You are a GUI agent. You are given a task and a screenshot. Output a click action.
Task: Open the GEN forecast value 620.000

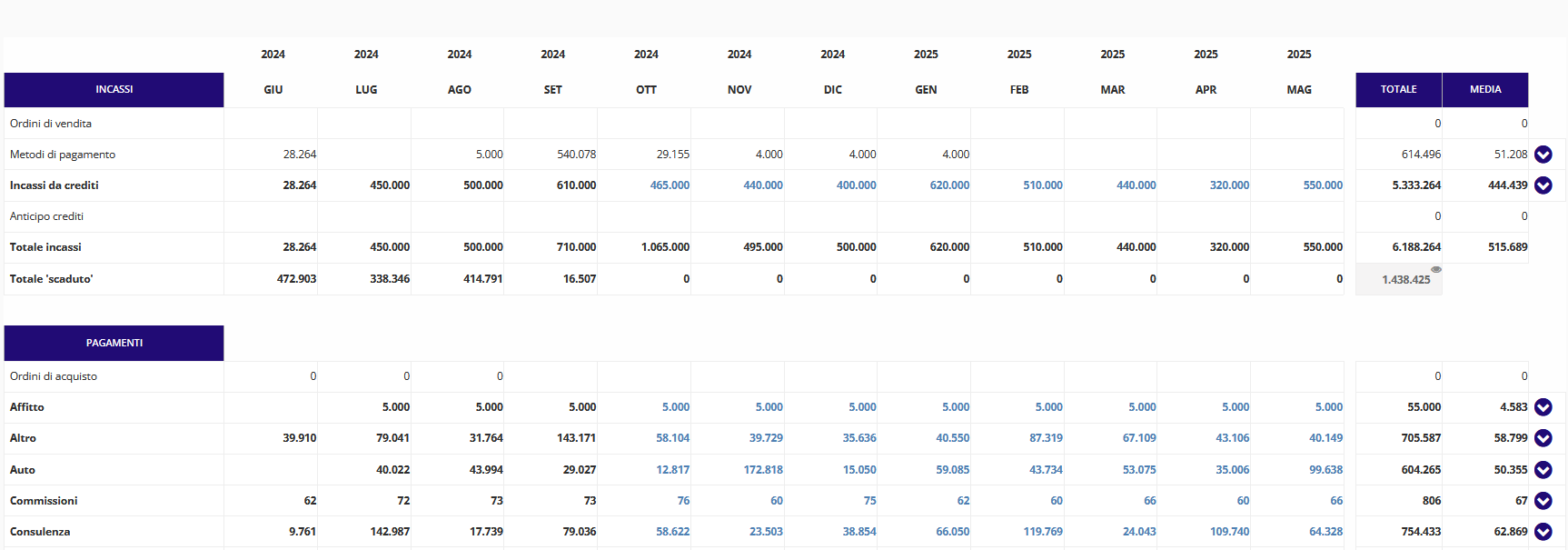pos(949,185)
